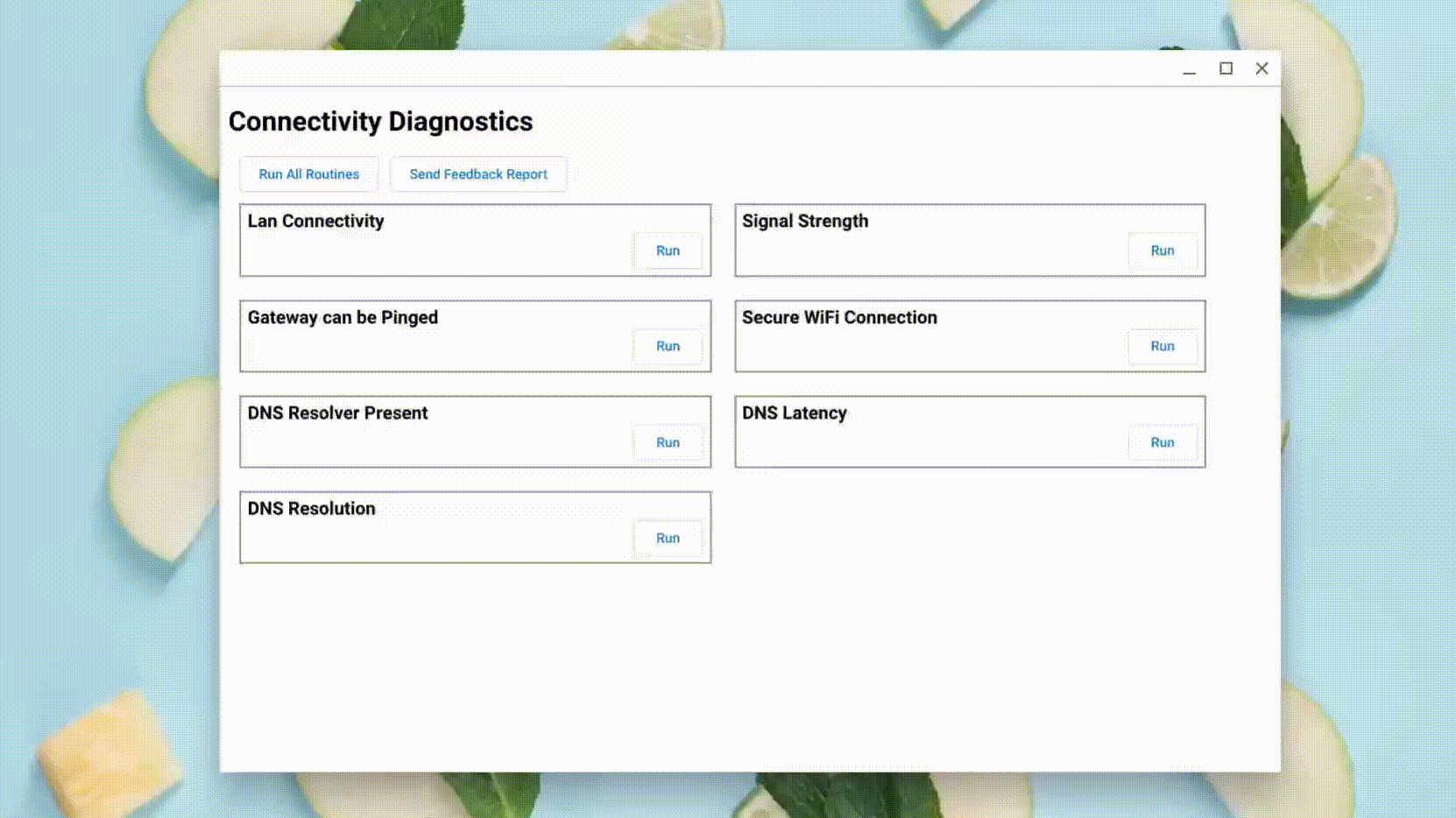Run the DNS Resolution routine
1456x818 pixels.
coord(668,538)
